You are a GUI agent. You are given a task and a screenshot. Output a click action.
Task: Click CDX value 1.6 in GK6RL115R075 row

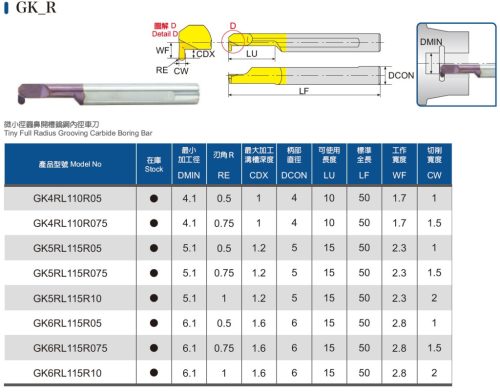tap(259, 348)
